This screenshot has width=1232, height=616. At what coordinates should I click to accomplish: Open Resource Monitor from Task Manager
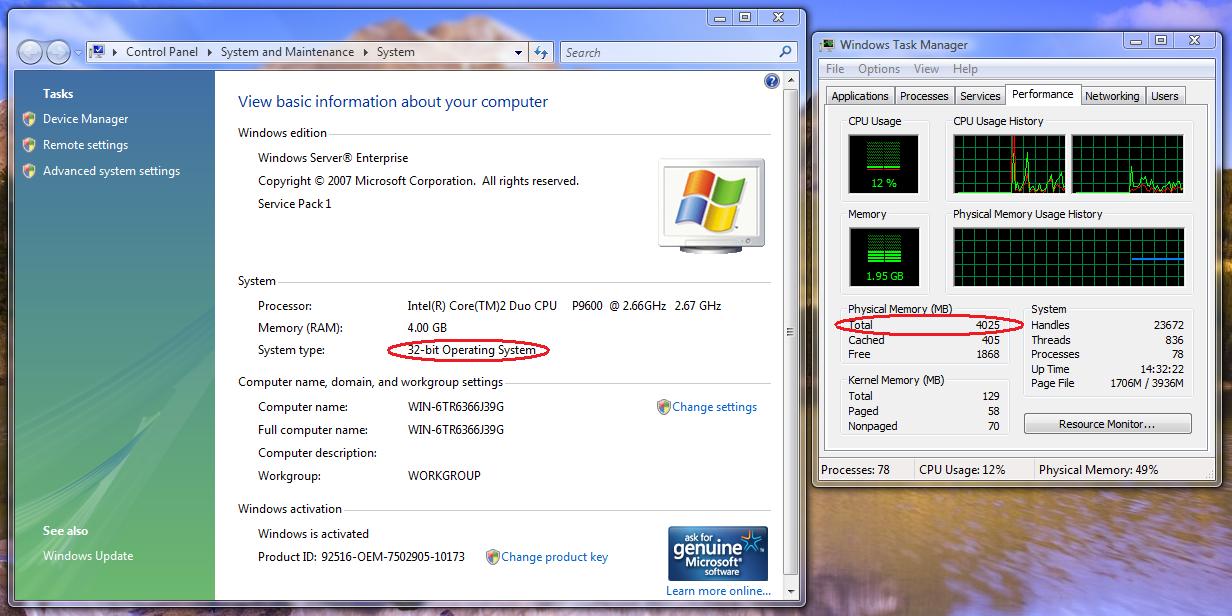tap(1107, 424)
